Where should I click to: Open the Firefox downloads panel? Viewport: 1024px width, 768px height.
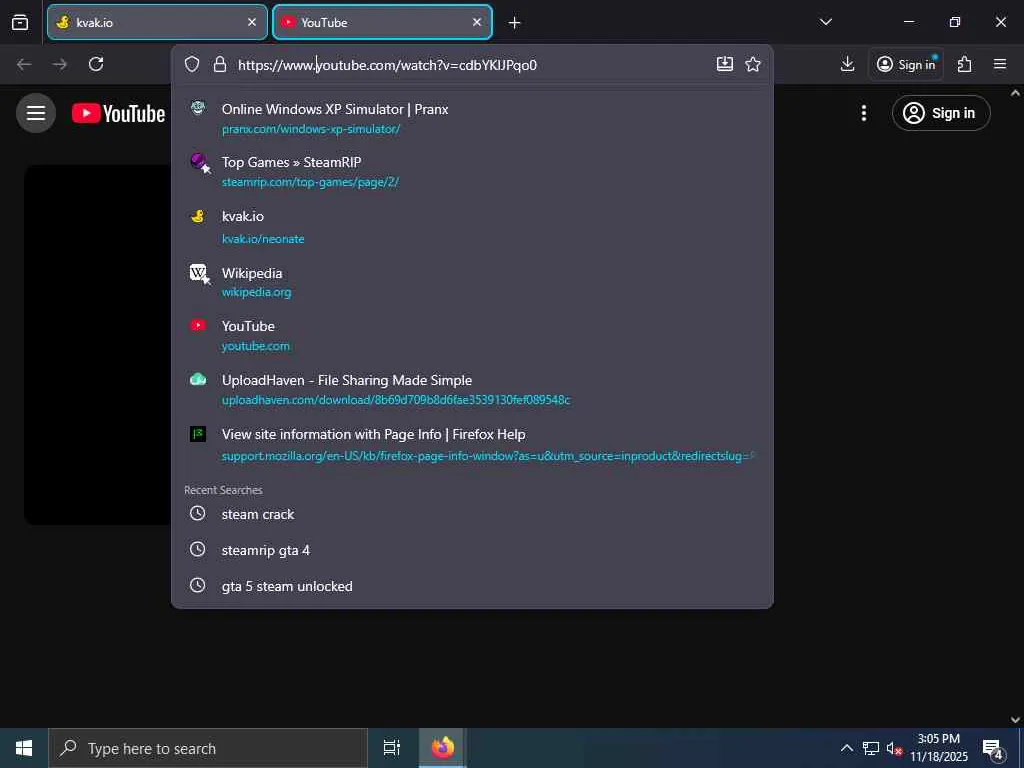tap(848, 64)
